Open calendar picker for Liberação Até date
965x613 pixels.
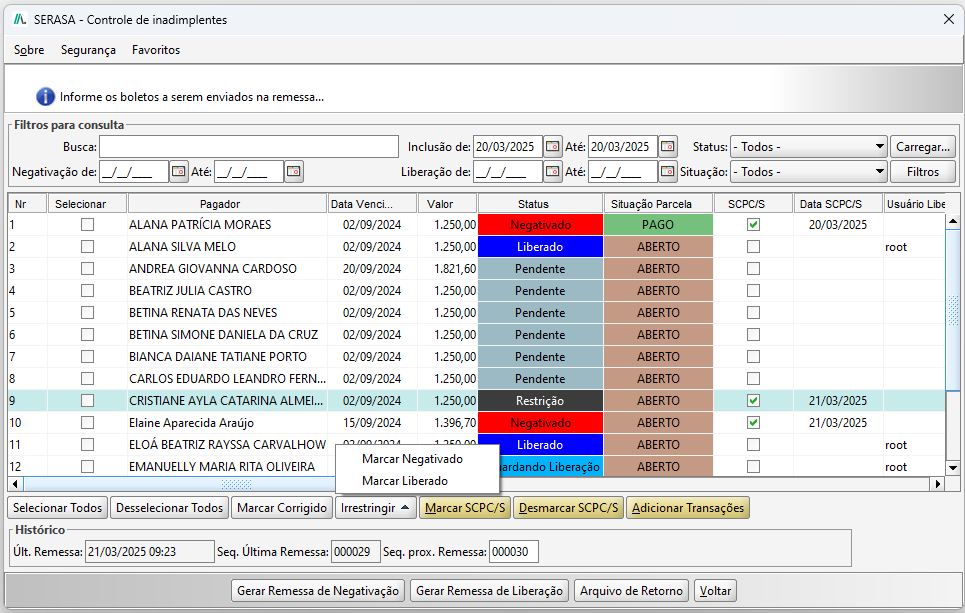[x=667, y=171]
